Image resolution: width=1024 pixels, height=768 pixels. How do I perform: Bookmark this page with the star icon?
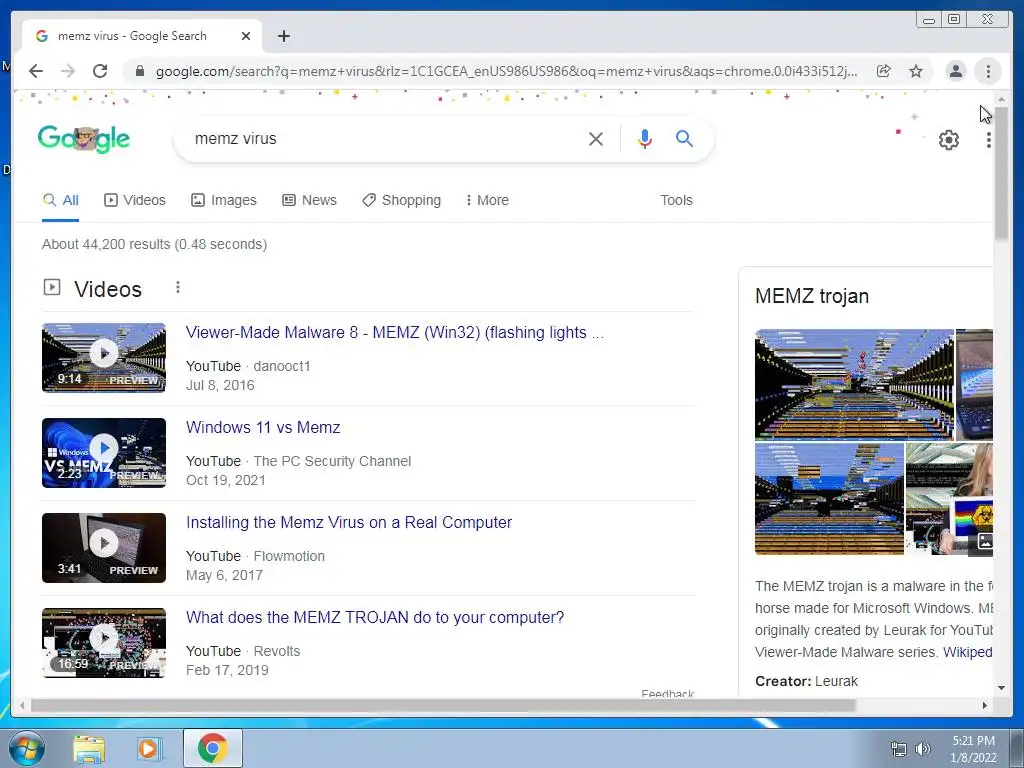(916, 71)
